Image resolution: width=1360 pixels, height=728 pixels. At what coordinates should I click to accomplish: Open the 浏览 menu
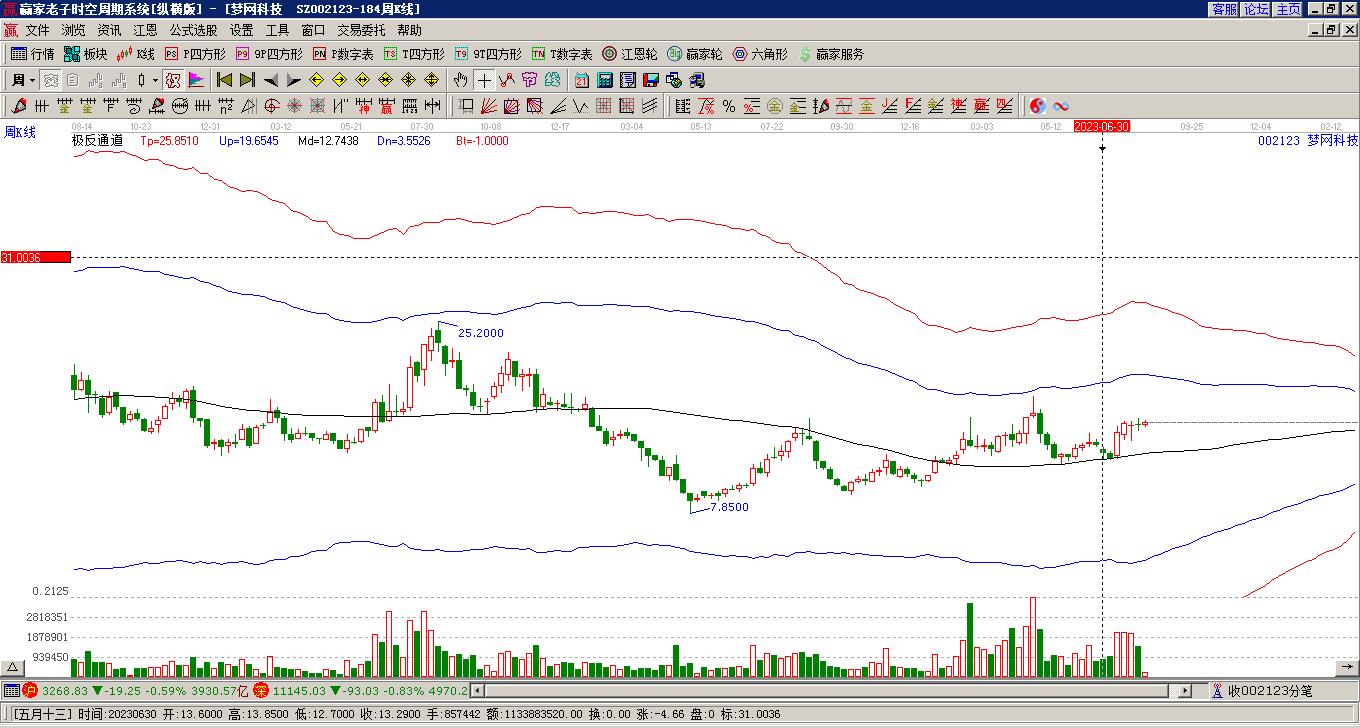(x=73, y=31)
